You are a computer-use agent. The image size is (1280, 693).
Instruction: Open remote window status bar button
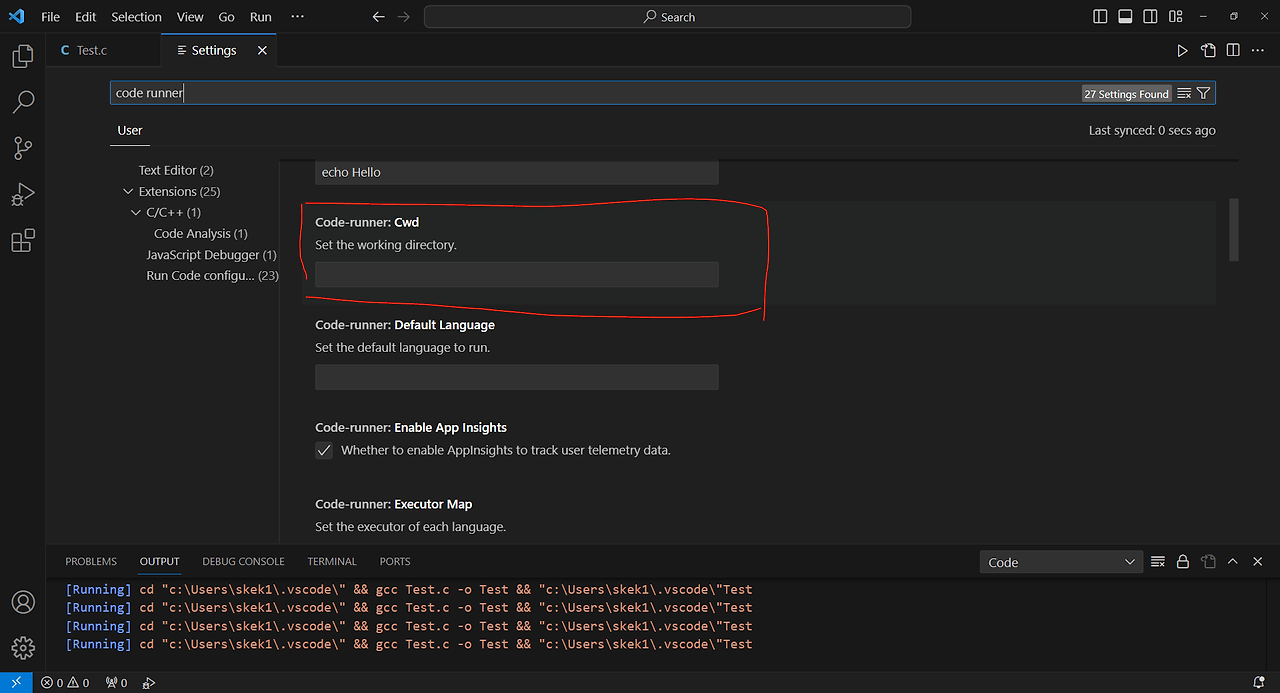(x=16, y=683)
